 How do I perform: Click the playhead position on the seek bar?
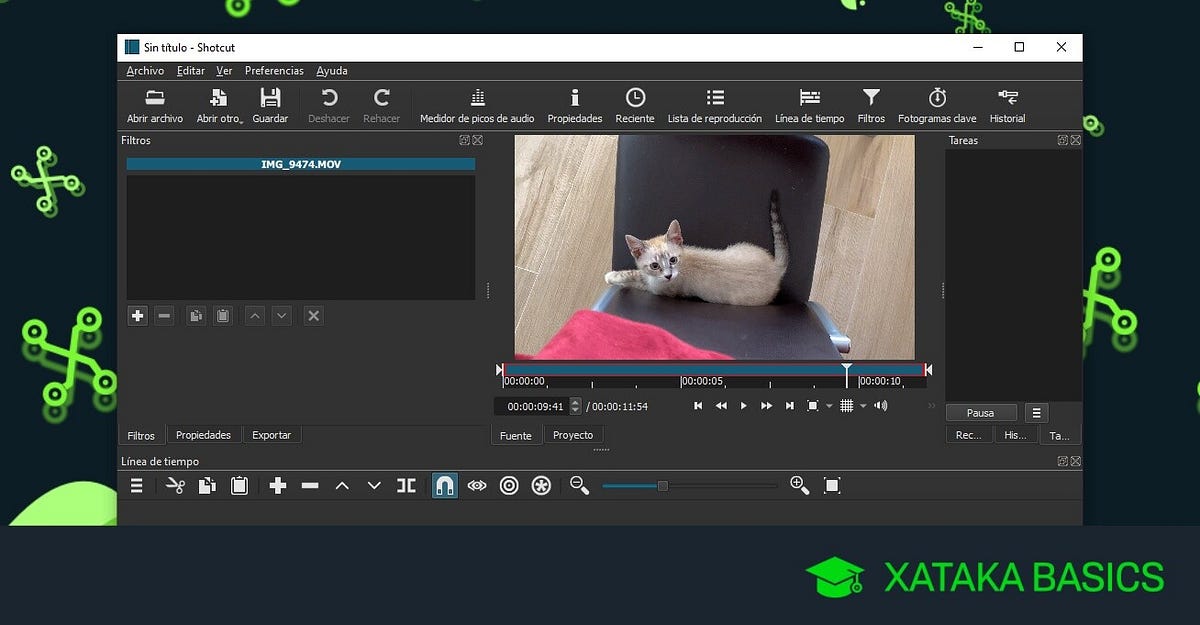(847, 371)
